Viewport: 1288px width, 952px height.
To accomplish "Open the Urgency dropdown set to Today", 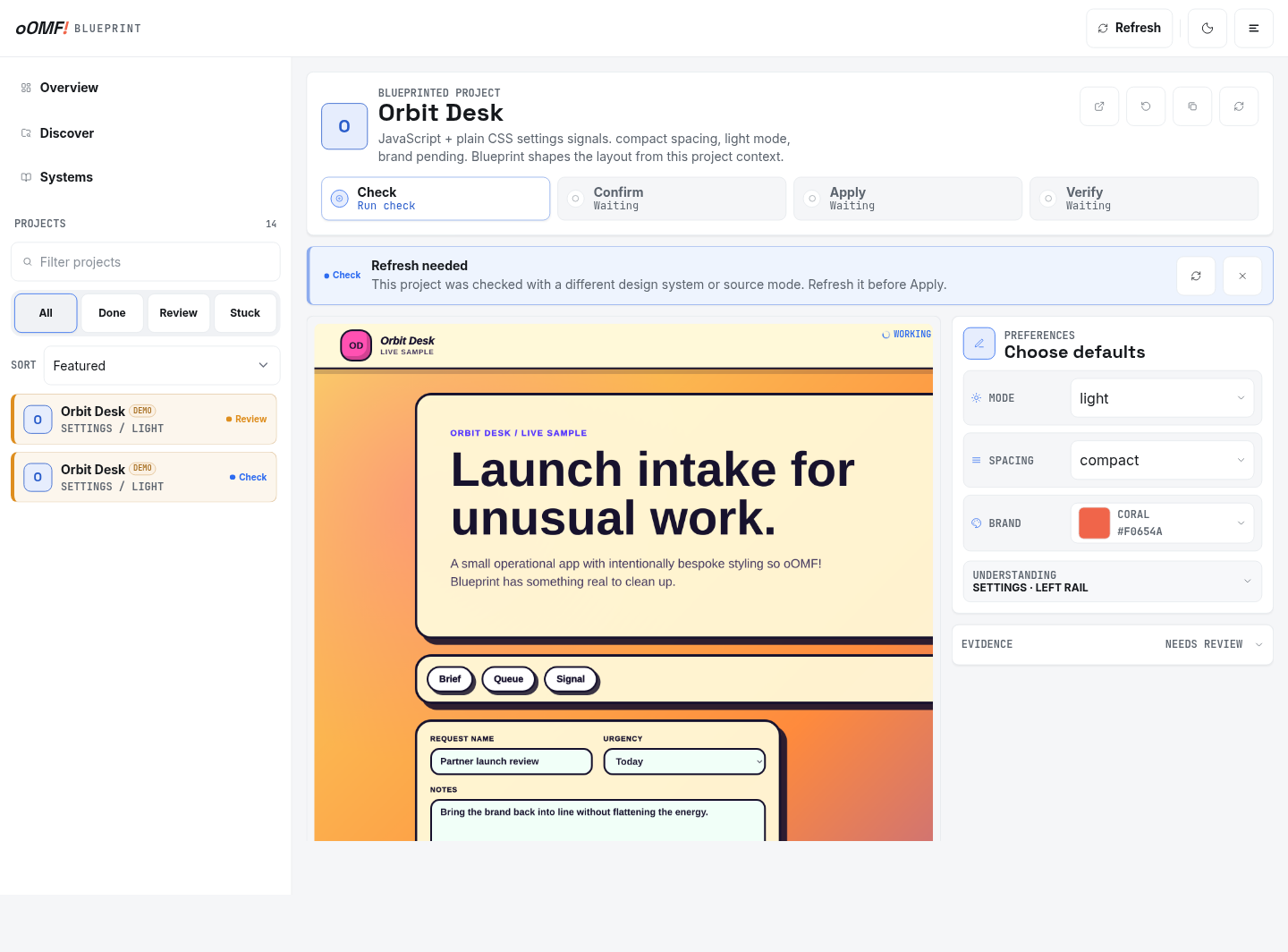I will coord(685,761).
